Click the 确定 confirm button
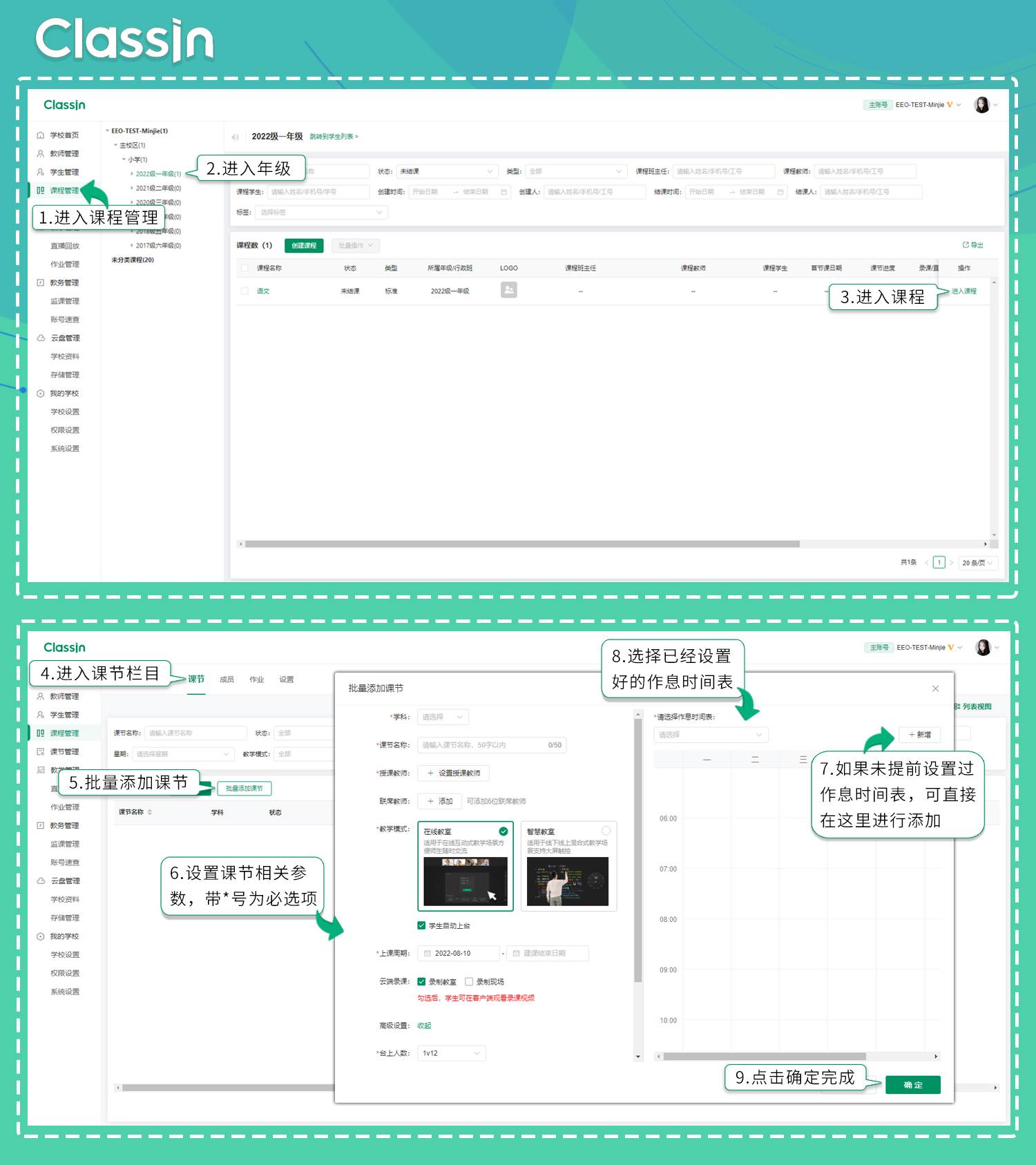Image resolution: width=1036 pixels, height=1165 pixels. coord(913,1085)
